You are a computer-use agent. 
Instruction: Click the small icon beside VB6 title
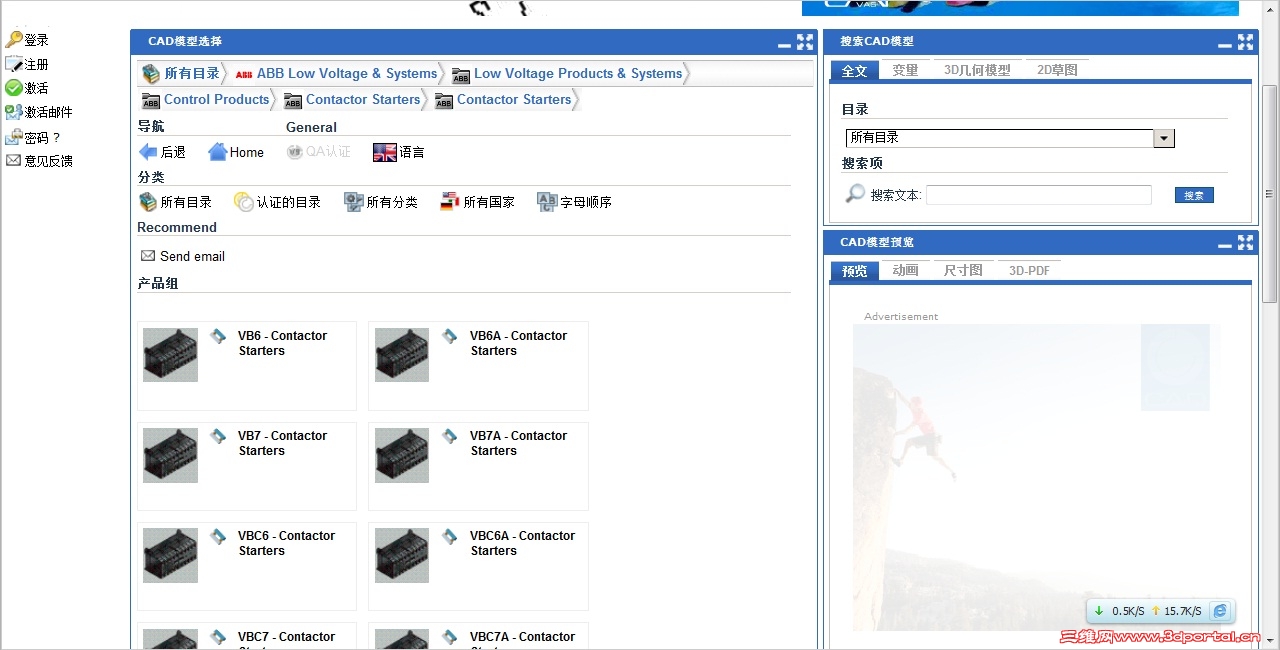point(218,336)
